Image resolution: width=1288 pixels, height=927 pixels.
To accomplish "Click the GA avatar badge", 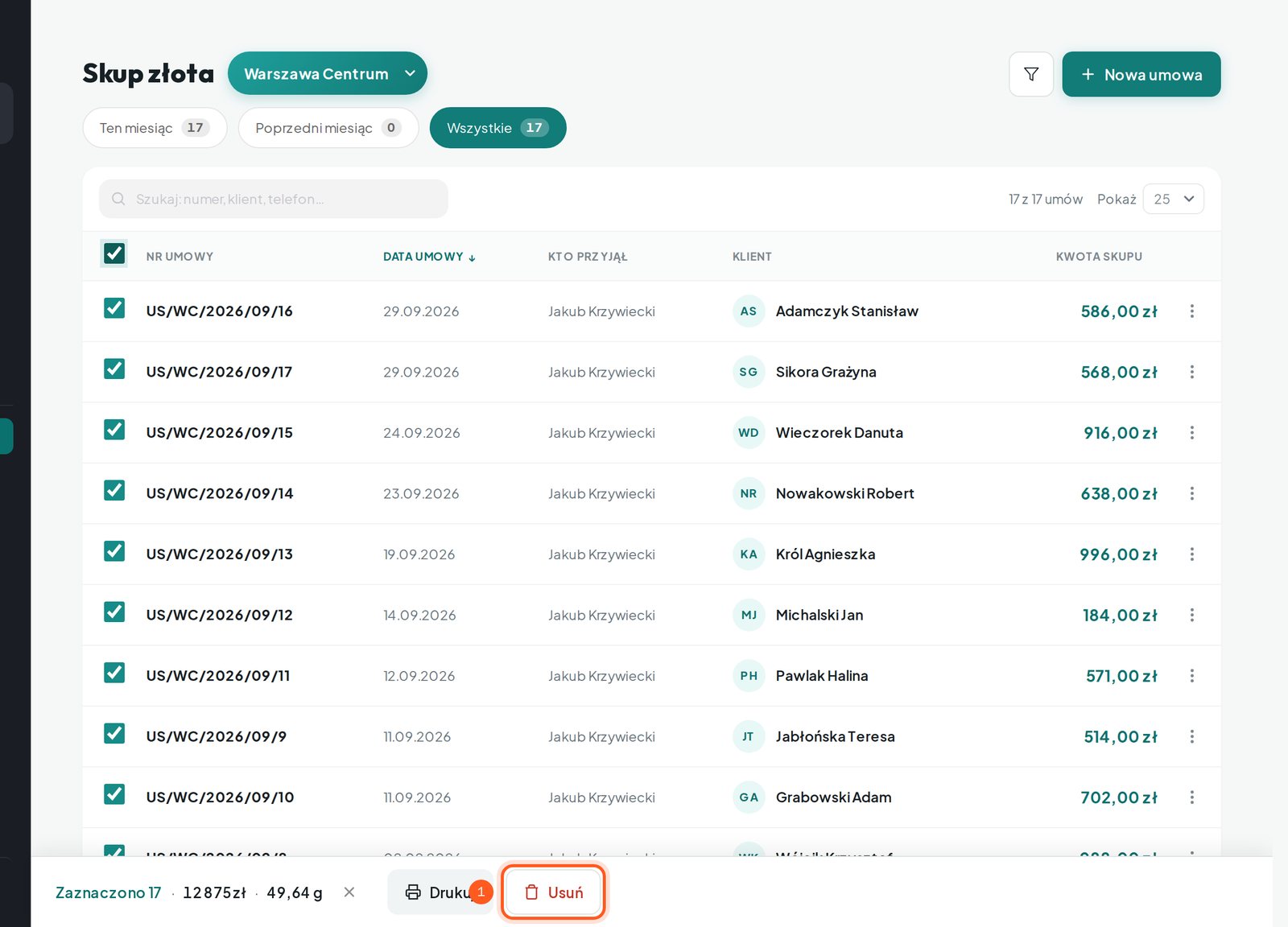I will pyautogui.click(x=749, y=797).
